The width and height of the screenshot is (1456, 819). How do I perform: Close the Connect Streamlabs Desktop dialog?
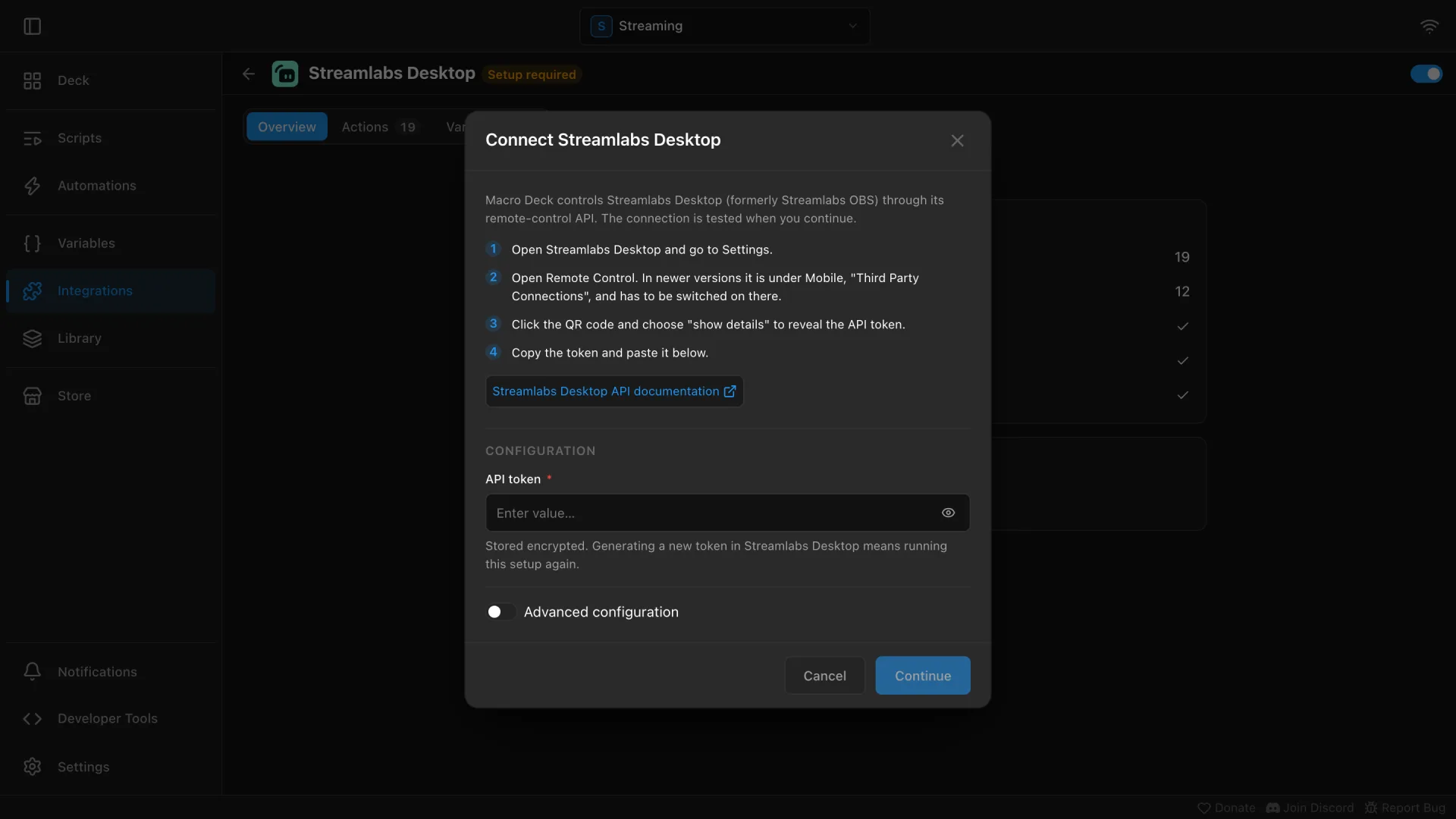pyautogui.click(x=957, y=140)
